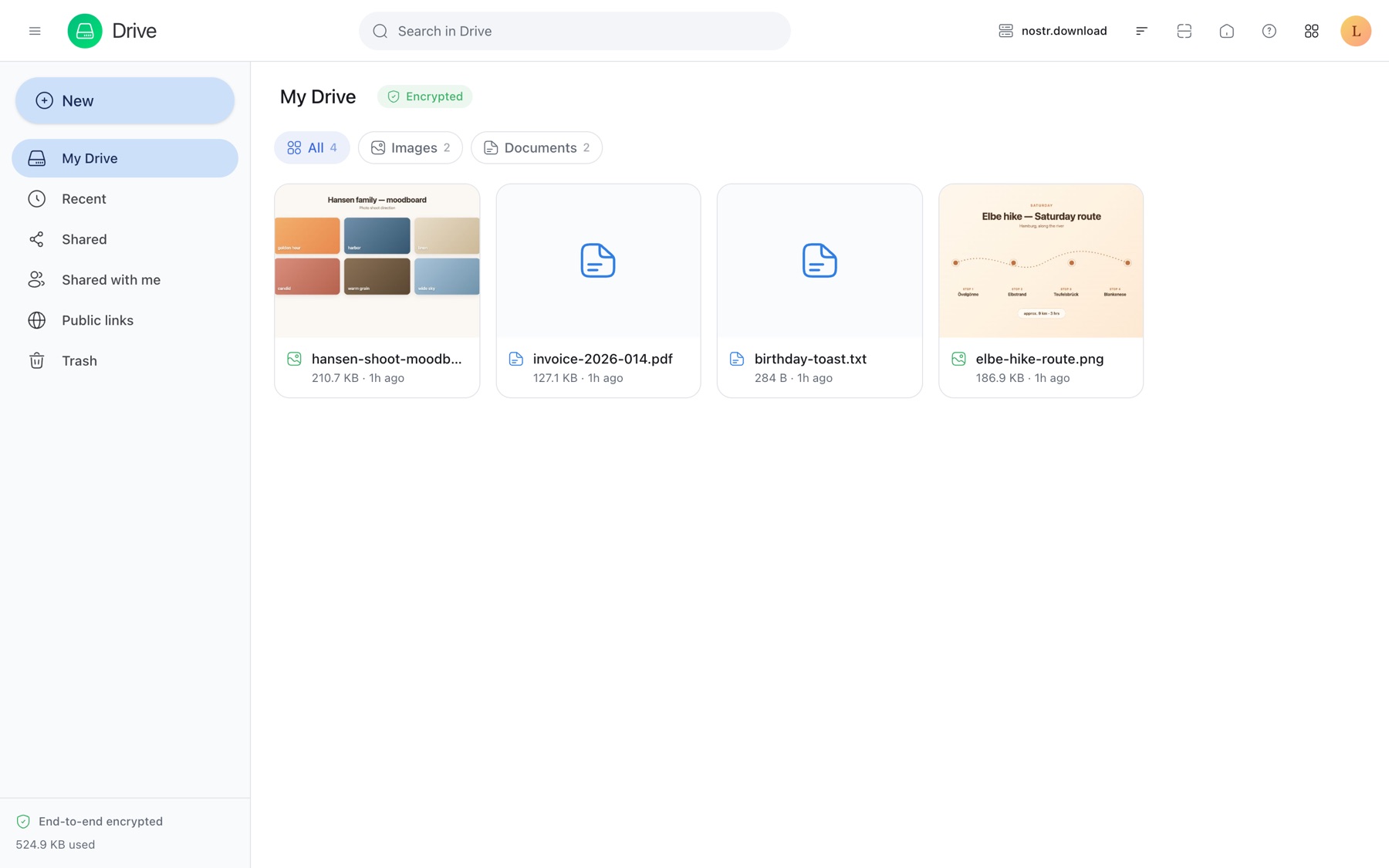Open the apps grid icon
Screen dimensions: 1389x868
click(x=1311, y=31)
